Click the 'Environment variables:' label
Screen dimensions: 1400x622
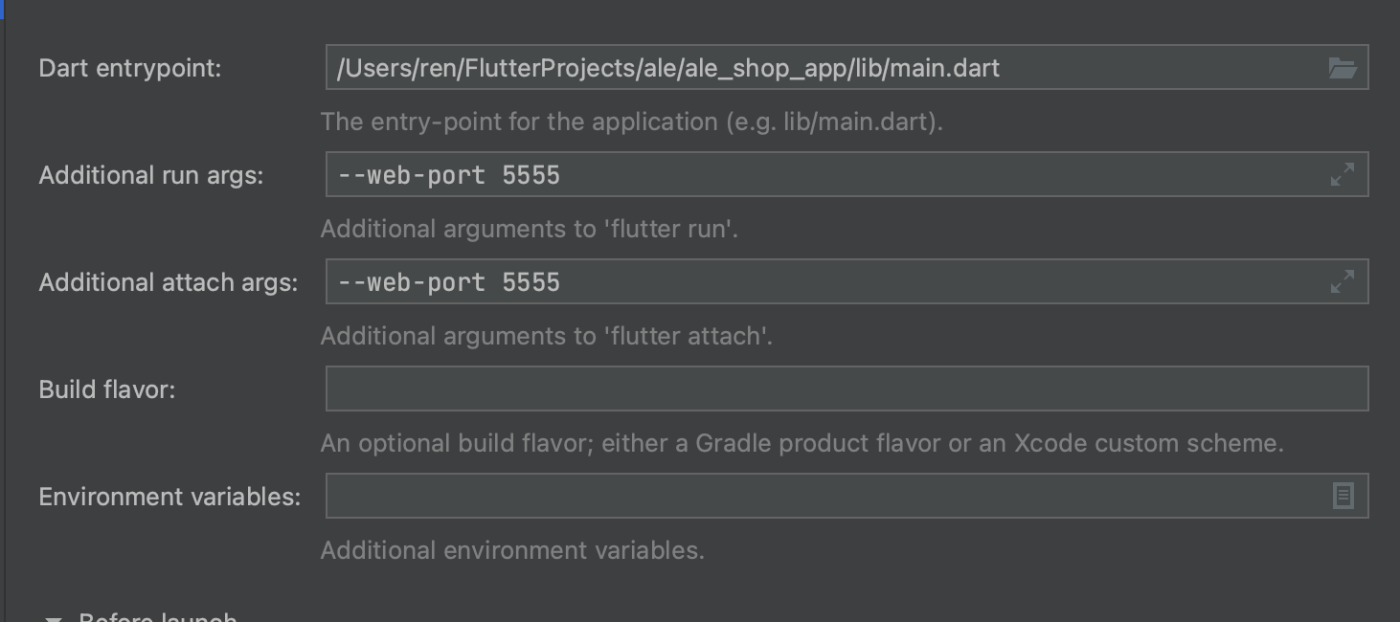coord(170,497)
